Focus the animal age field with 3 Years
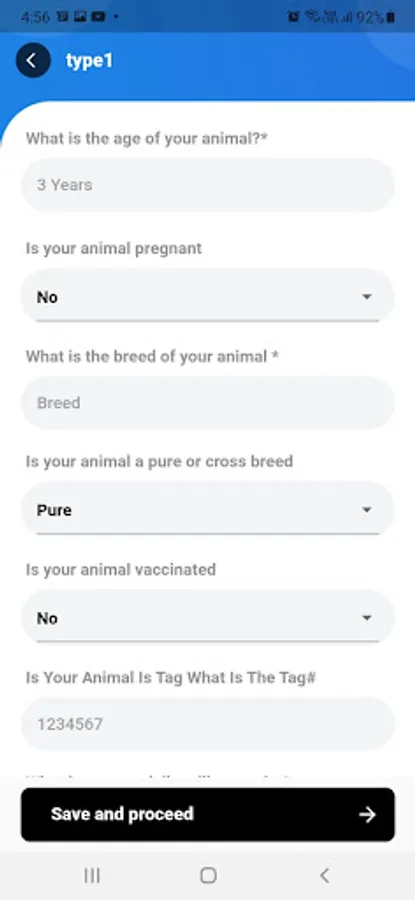The height and width of the screenshot is (900, 415). 208,185
